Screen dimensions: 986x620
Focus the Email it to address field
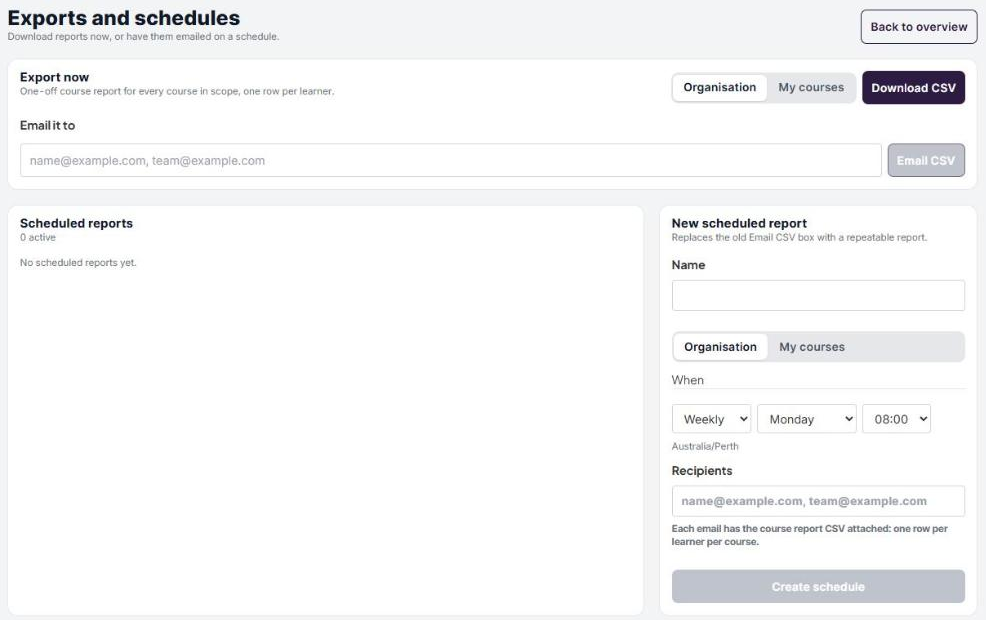point(450,160)
